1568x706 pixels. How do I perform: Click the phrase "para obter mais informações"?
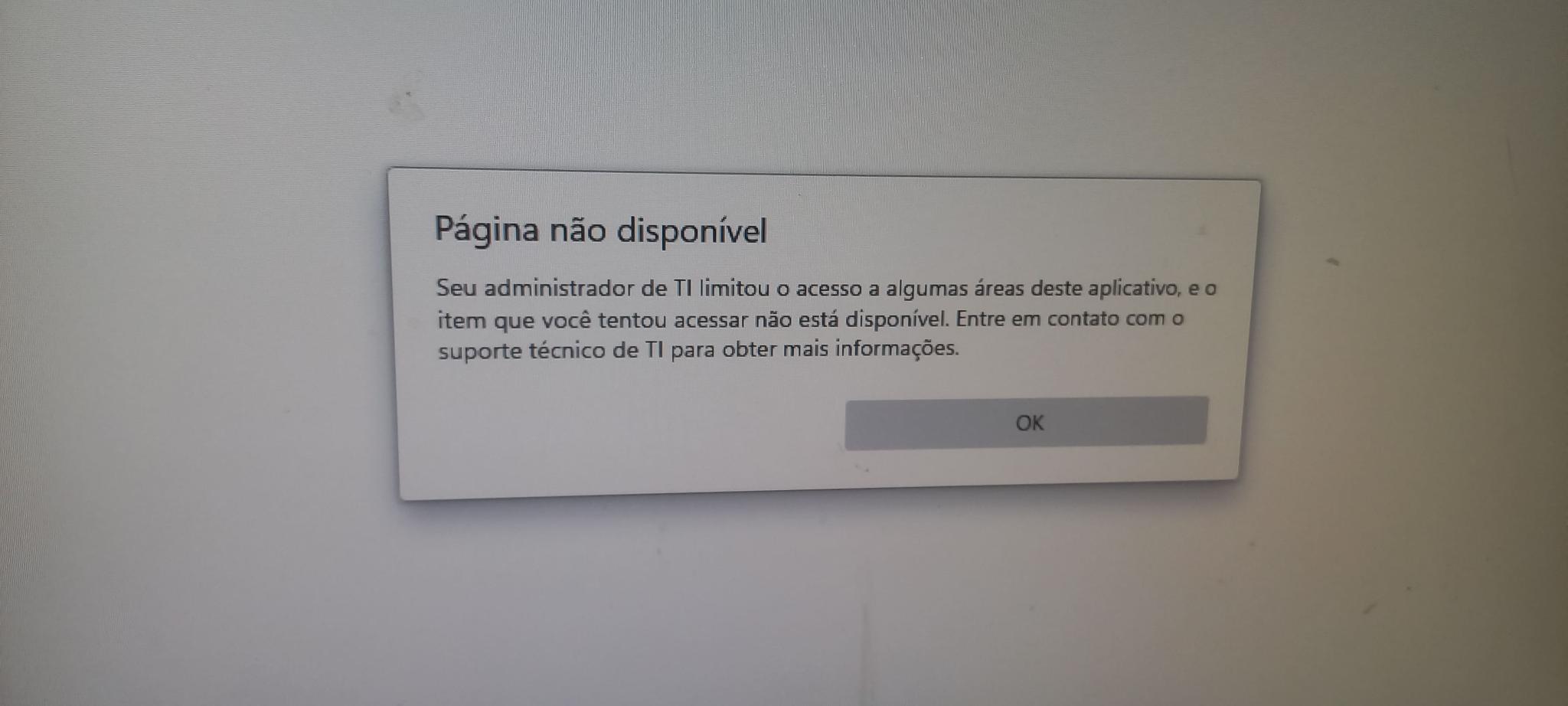(x=815, y=349)
